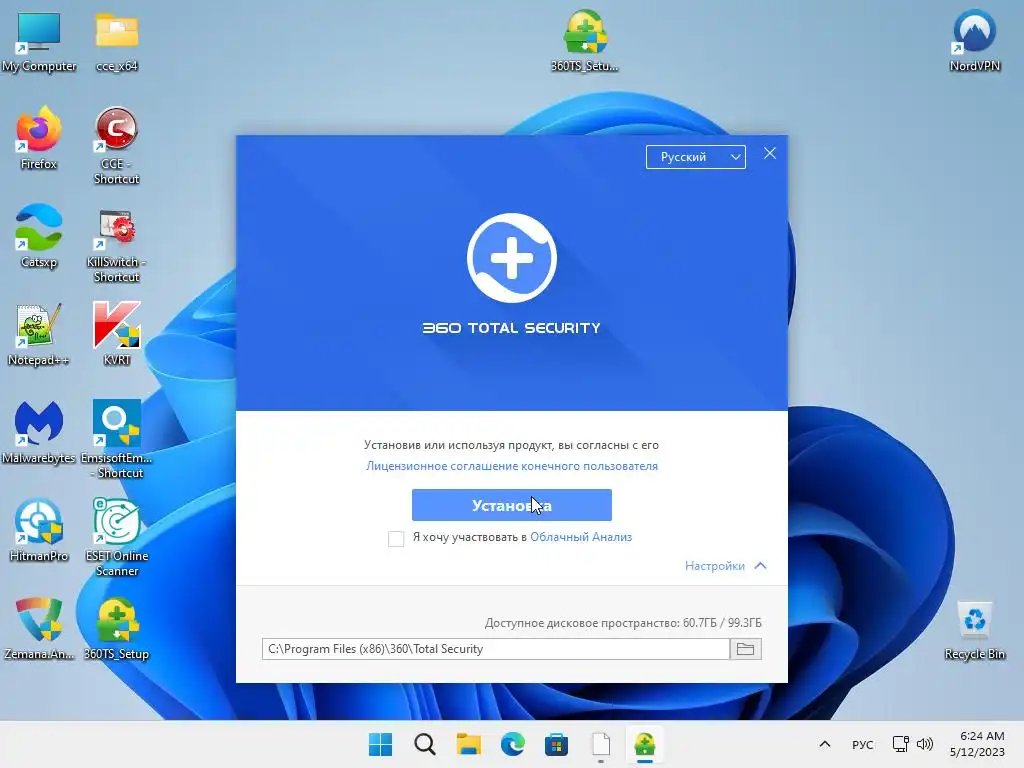Select 360TS_Setup icon in left column
Viewport: 1024px width, 768px height.
pos(117,628)
